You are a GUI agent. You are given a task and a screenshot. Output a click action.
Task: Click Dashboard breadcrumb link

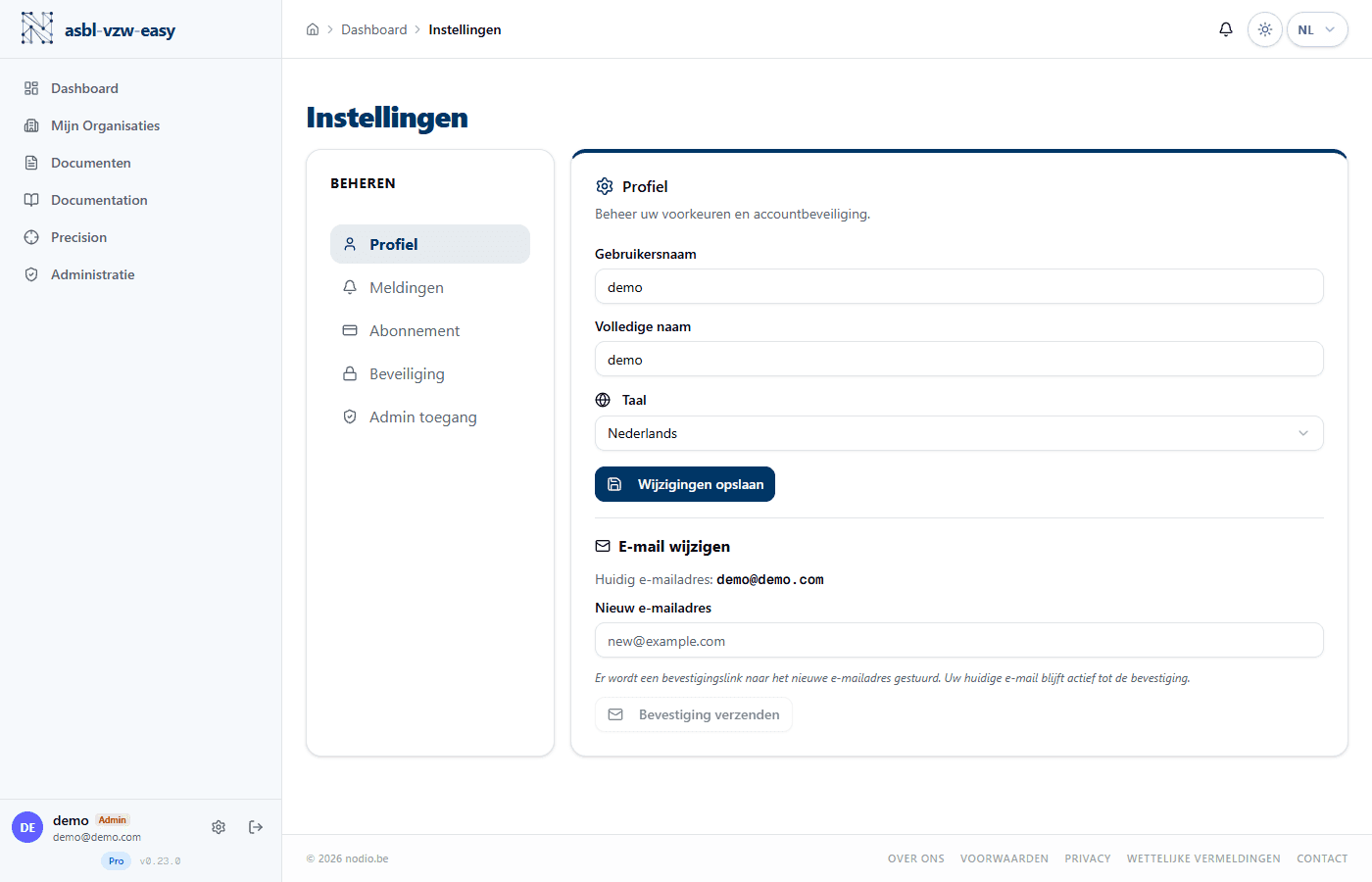click(374, 29)
